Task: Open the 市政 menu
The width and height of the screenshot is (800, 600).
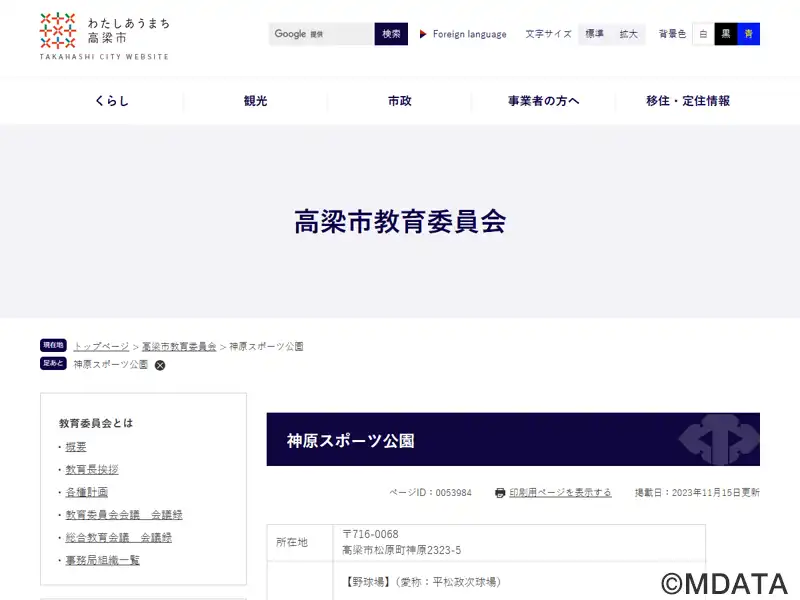Action: (400, 101)
